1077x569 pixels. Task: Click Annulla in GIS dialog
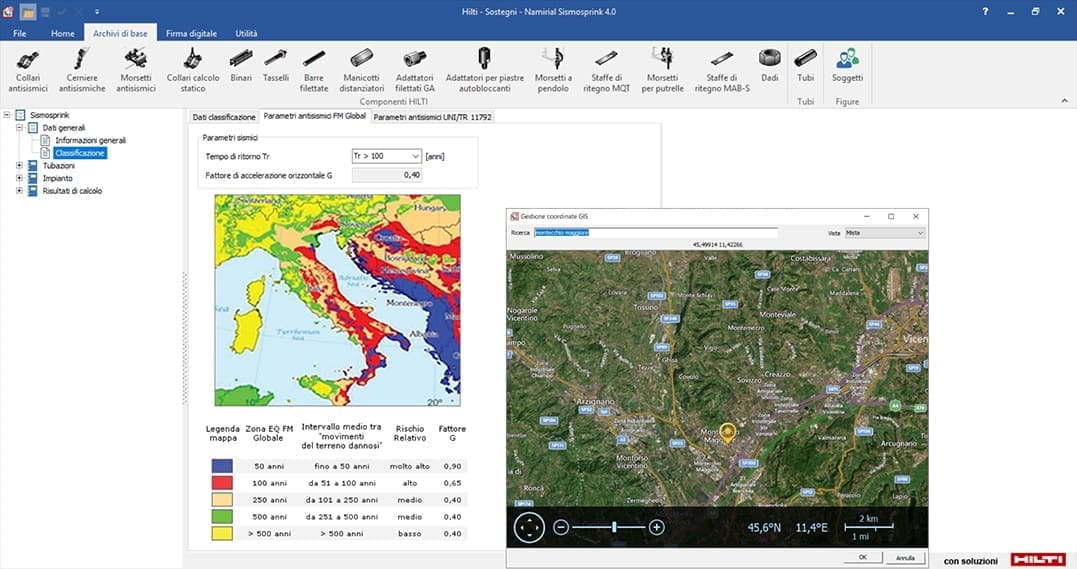(x=905, y=557)
